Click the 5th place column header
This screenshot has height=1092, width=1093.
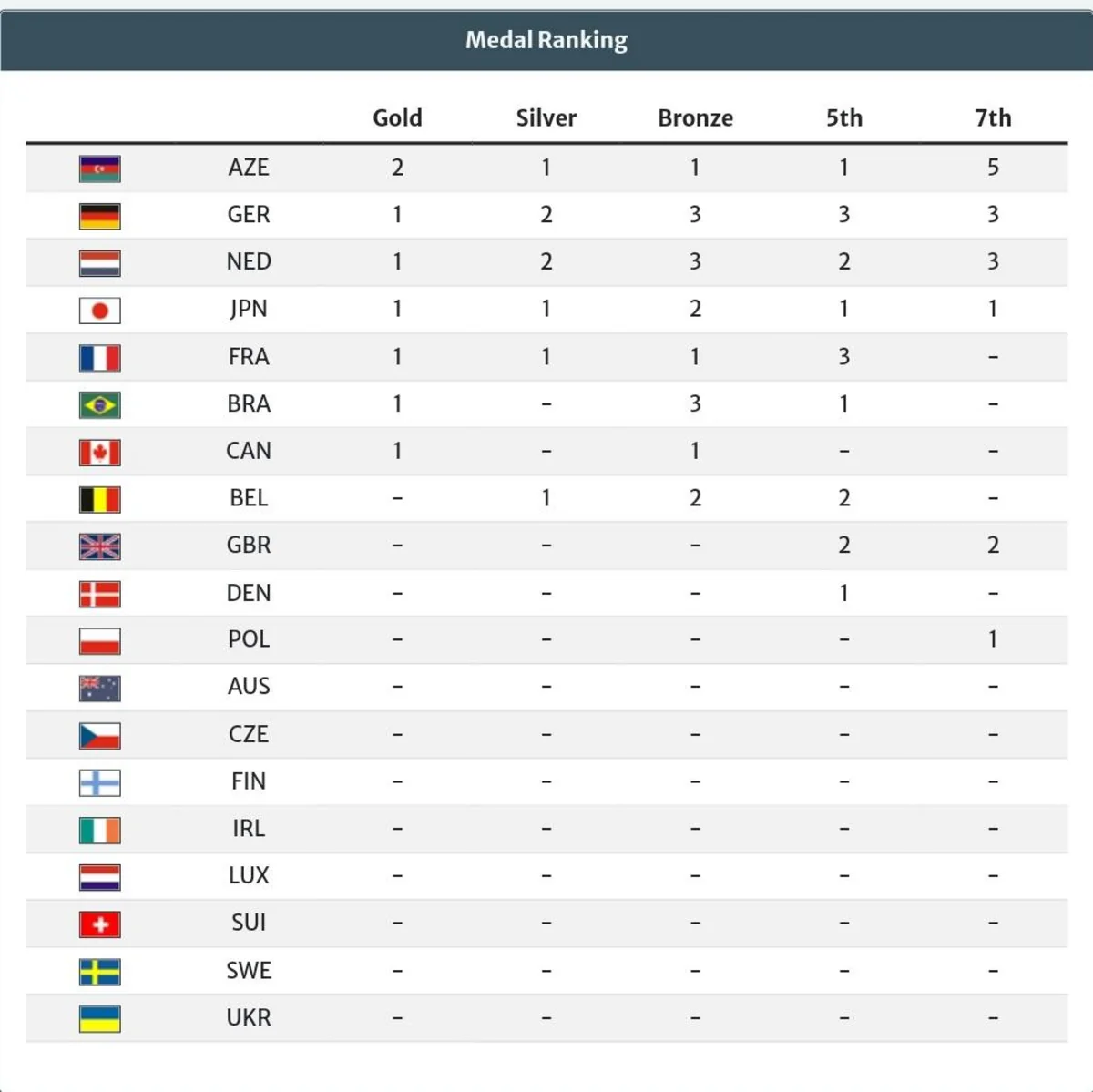click(x=844, y=118)
